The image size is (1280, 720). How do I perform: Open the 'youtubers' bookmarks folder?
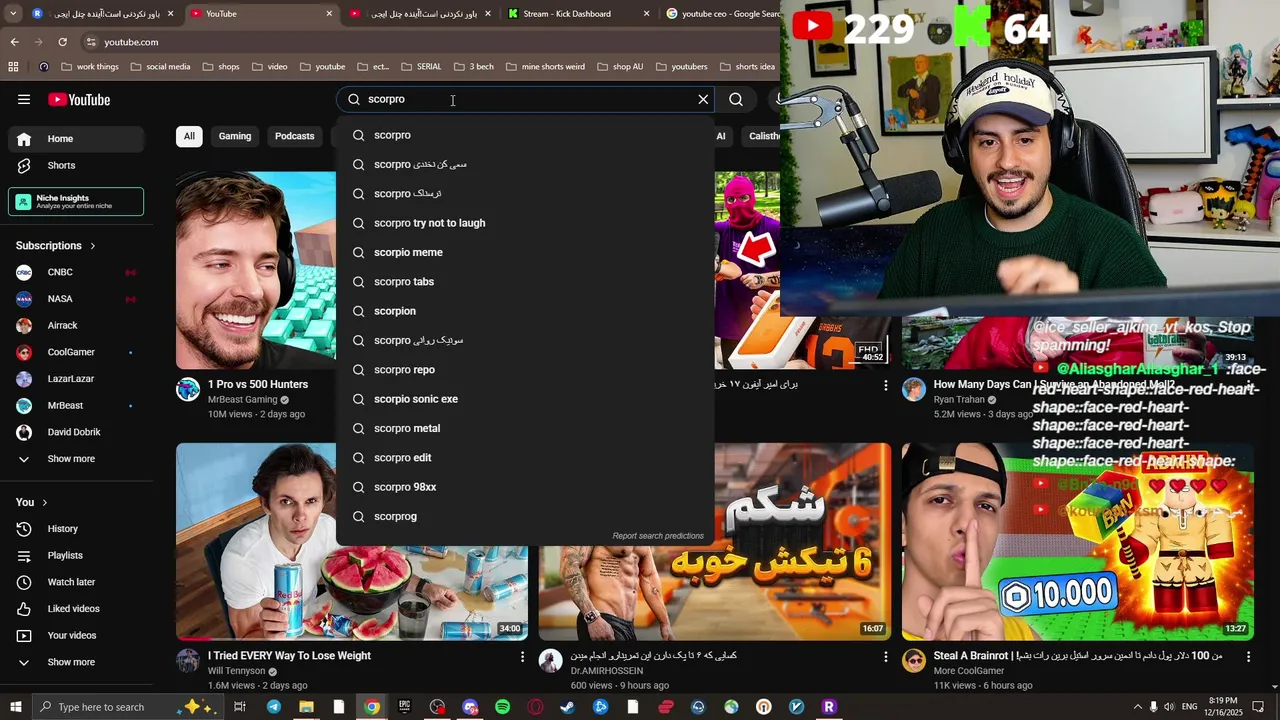[680, 67]
